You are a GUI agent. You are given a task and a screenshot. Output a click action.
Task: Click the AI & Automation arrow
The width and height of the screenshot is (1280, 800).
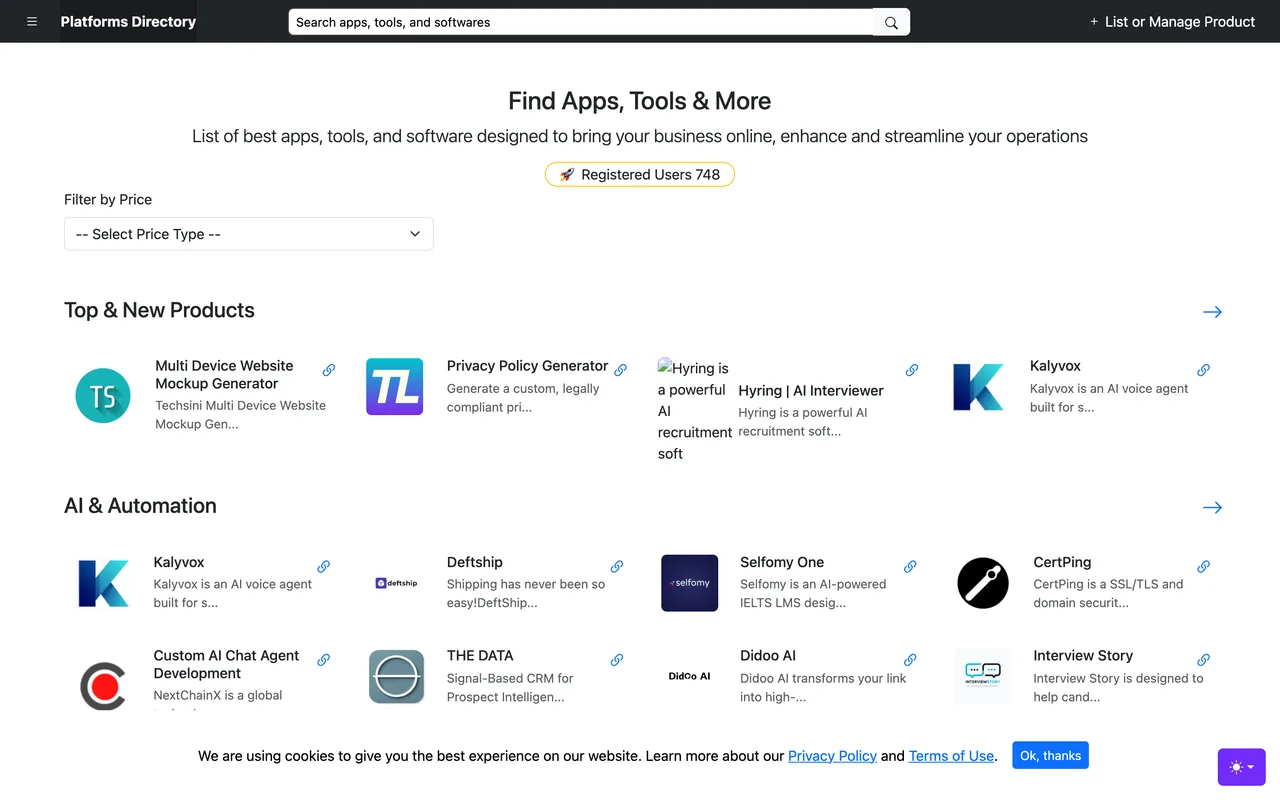1212,507
